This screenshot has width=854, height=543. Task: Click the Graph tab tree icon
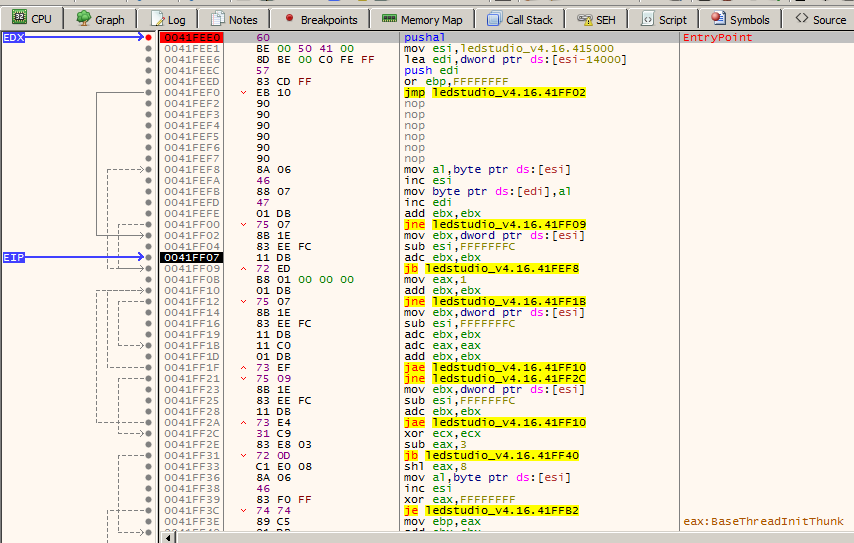click(84, 19)
